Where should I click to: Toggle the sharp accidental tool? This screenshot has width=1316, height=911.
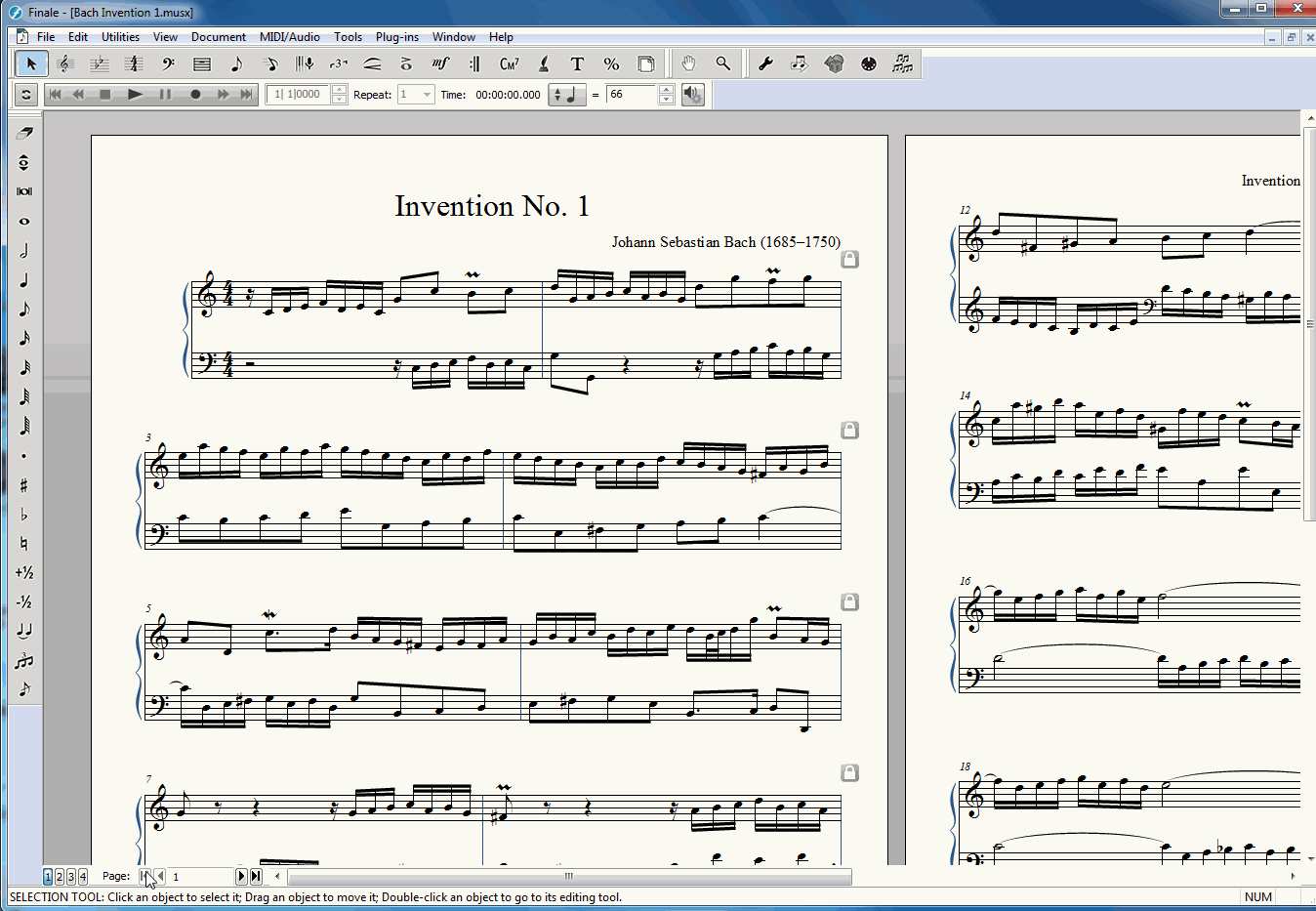24,485
